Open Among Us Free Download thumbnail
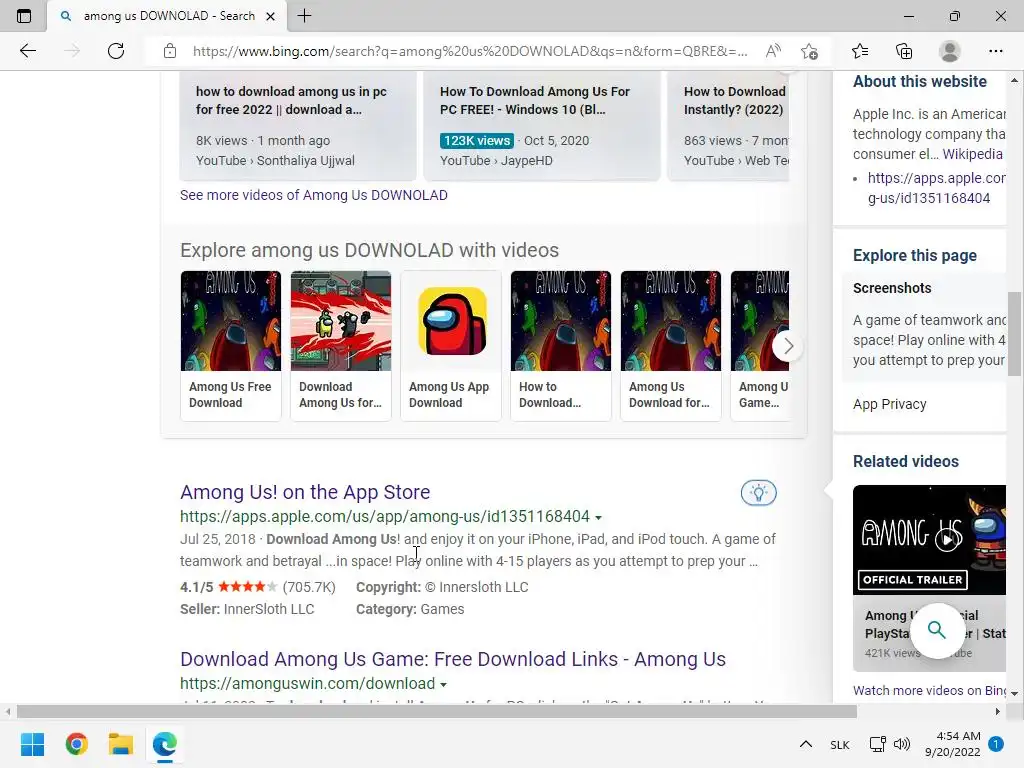1024x768 pixels. (x=231, y=346)
